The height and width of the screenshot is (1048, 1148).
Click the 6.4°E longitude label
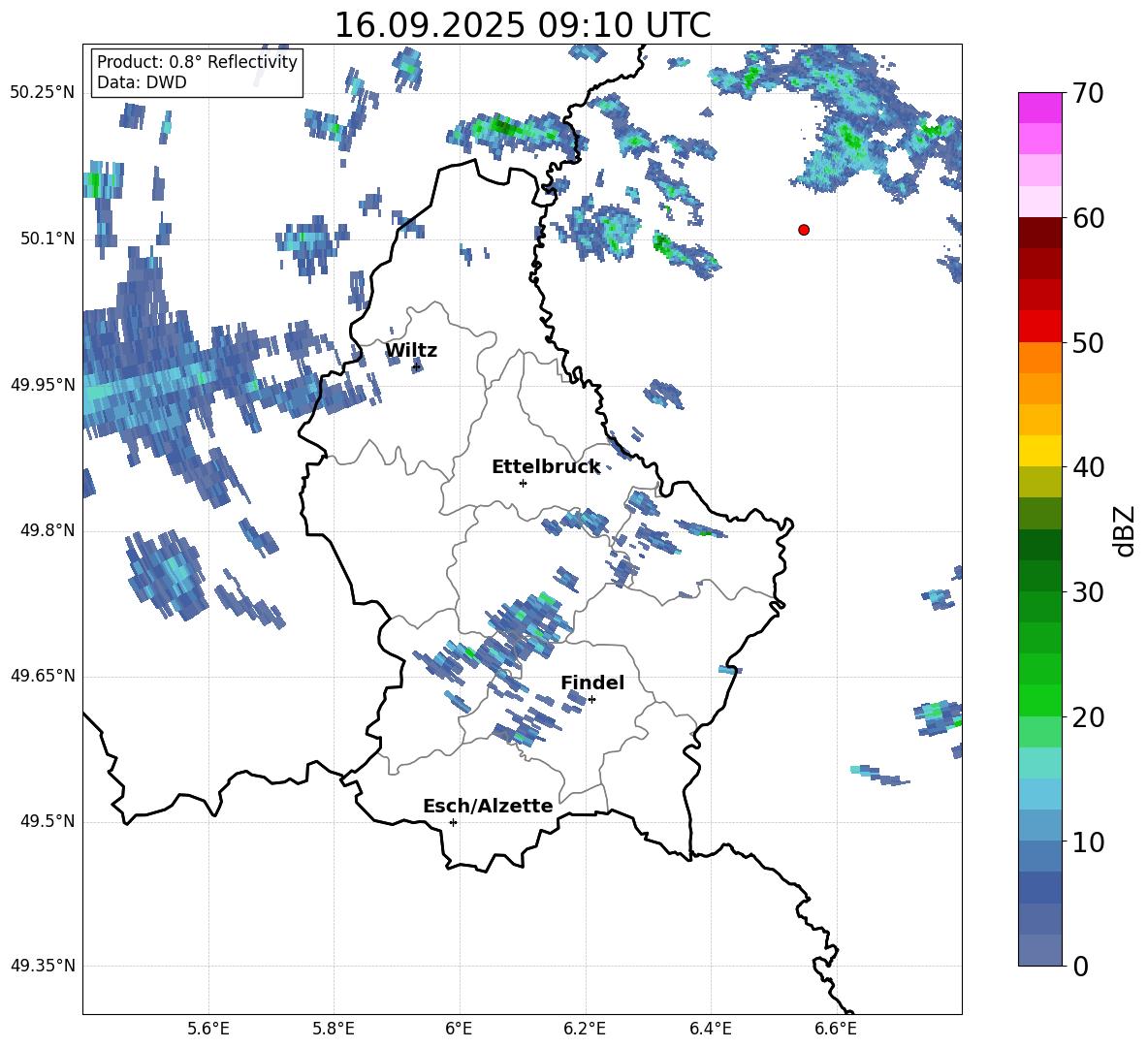click(x=710, y=1029)
